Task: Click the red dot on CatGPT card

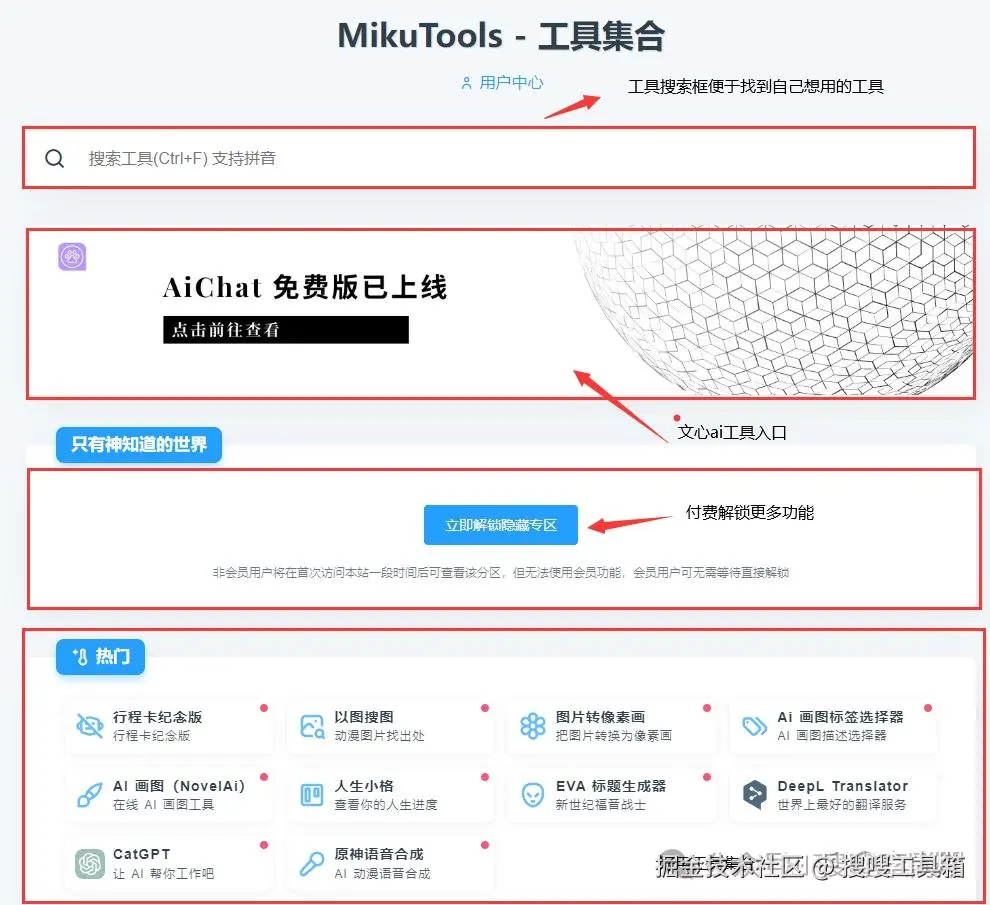Action: [264, 845]
